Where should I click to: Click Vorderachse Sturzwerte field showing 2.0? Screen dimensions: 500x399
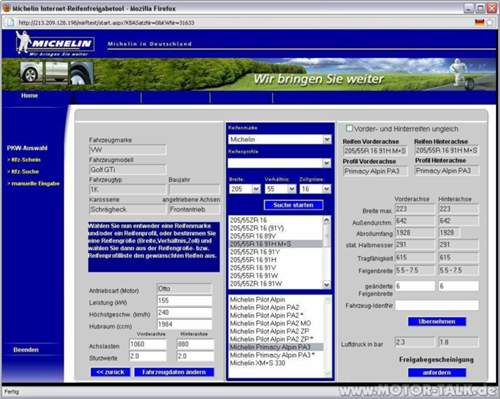[148, 356]
